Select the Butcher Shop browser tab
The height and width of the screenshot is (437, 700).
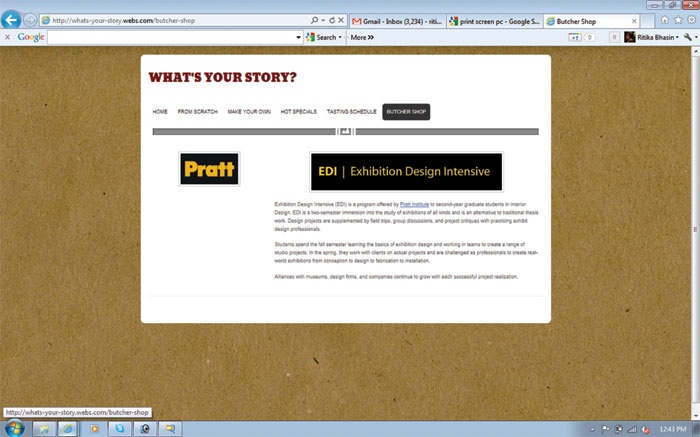[x=587, y=21]
